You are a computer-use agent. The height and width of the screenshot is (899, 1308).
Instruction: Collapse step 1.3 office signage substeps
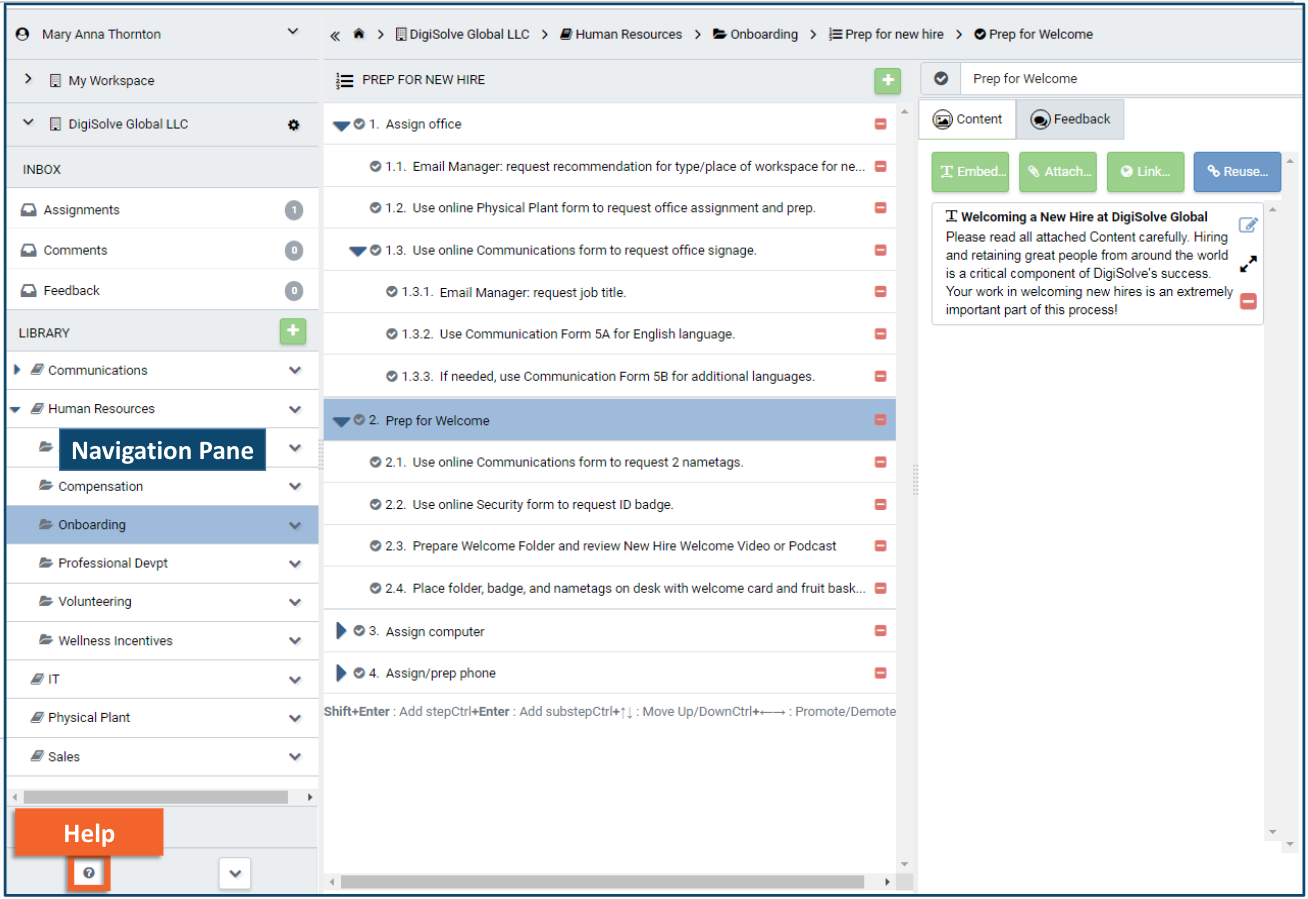click(x=357, y=252)
